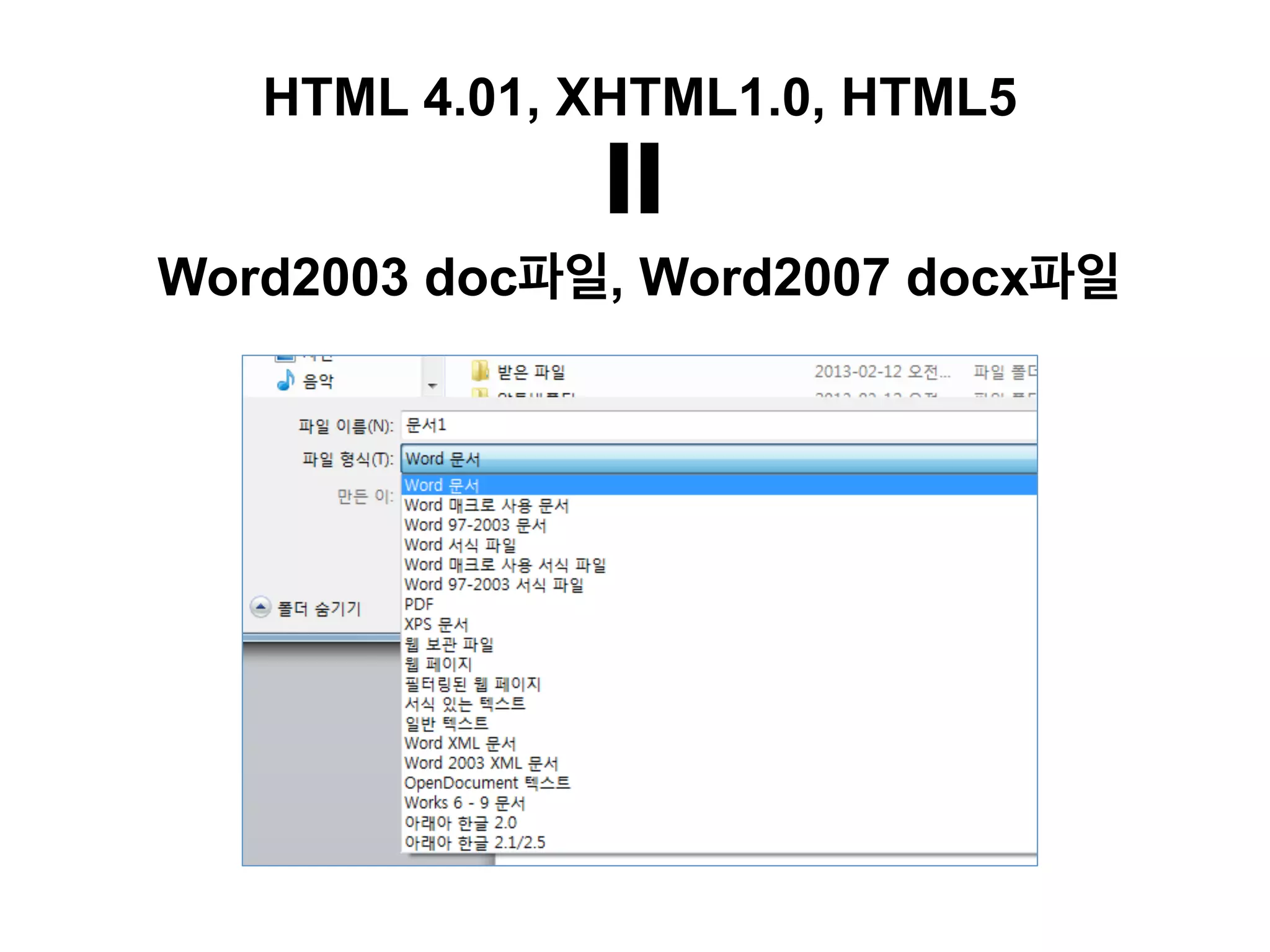Open the 파일 형식 combo box
Image resolution: width=1270 pixels, height=952 pixels.
tap(719, 459)
